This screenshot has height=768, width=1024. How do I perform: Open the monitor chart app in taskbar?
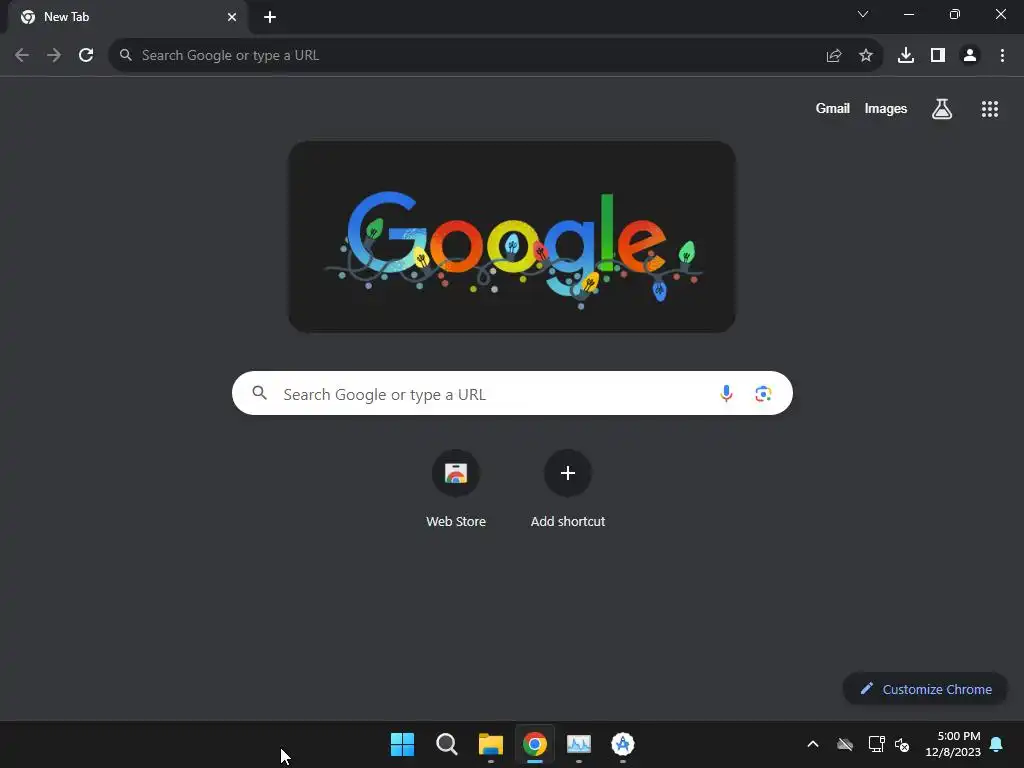pyautogui.click(x=579, y=744)
